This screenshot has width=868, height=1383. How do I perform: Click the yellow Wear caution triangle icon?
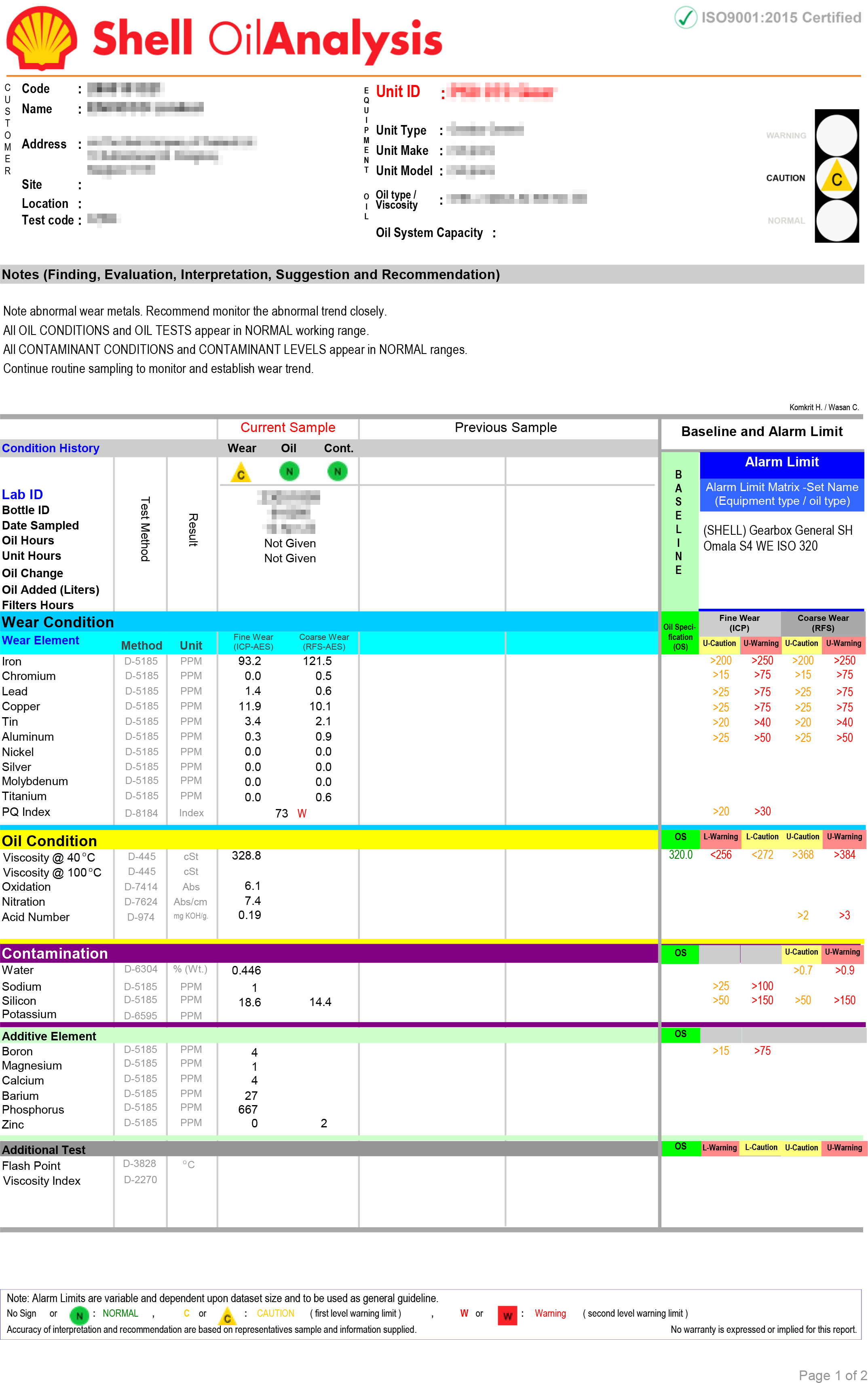241,473
